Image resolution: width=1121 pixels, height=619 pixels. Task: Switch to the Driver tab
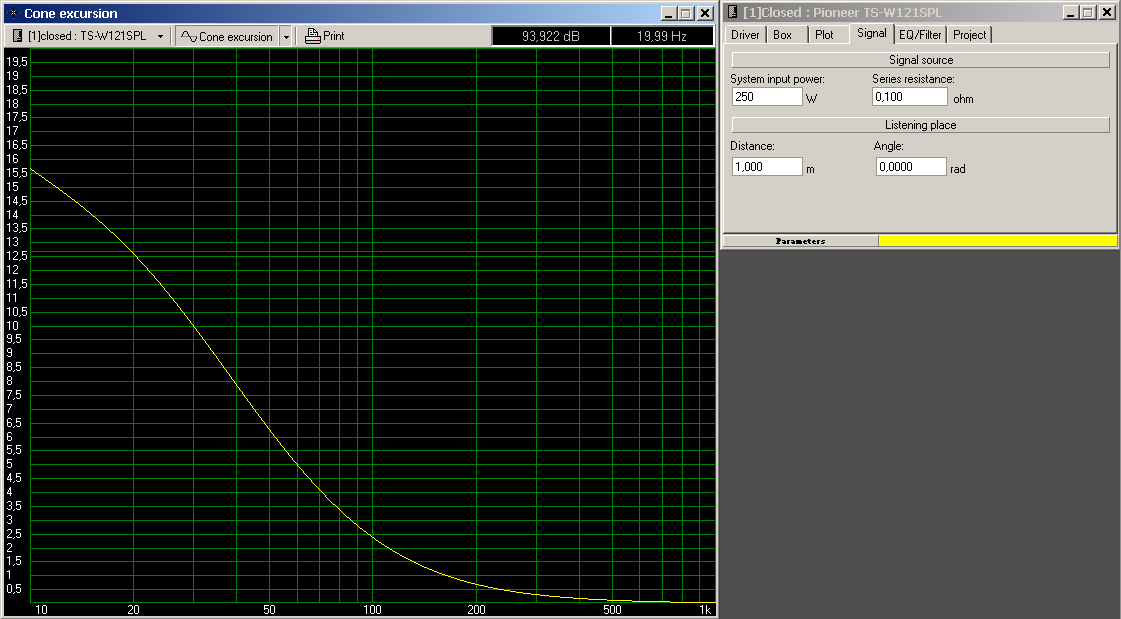point(745,35)
